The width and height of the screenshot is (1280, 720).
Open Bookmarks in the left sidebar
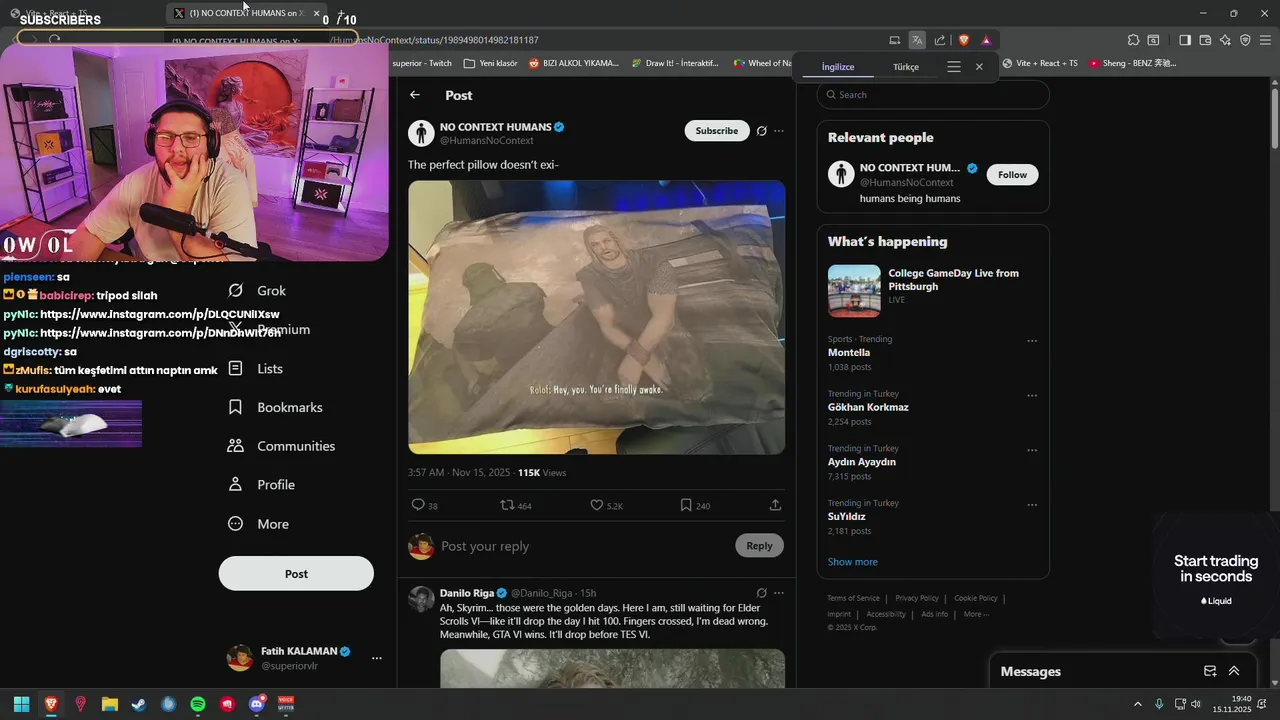pyautogui.click(x=275, y=407)
